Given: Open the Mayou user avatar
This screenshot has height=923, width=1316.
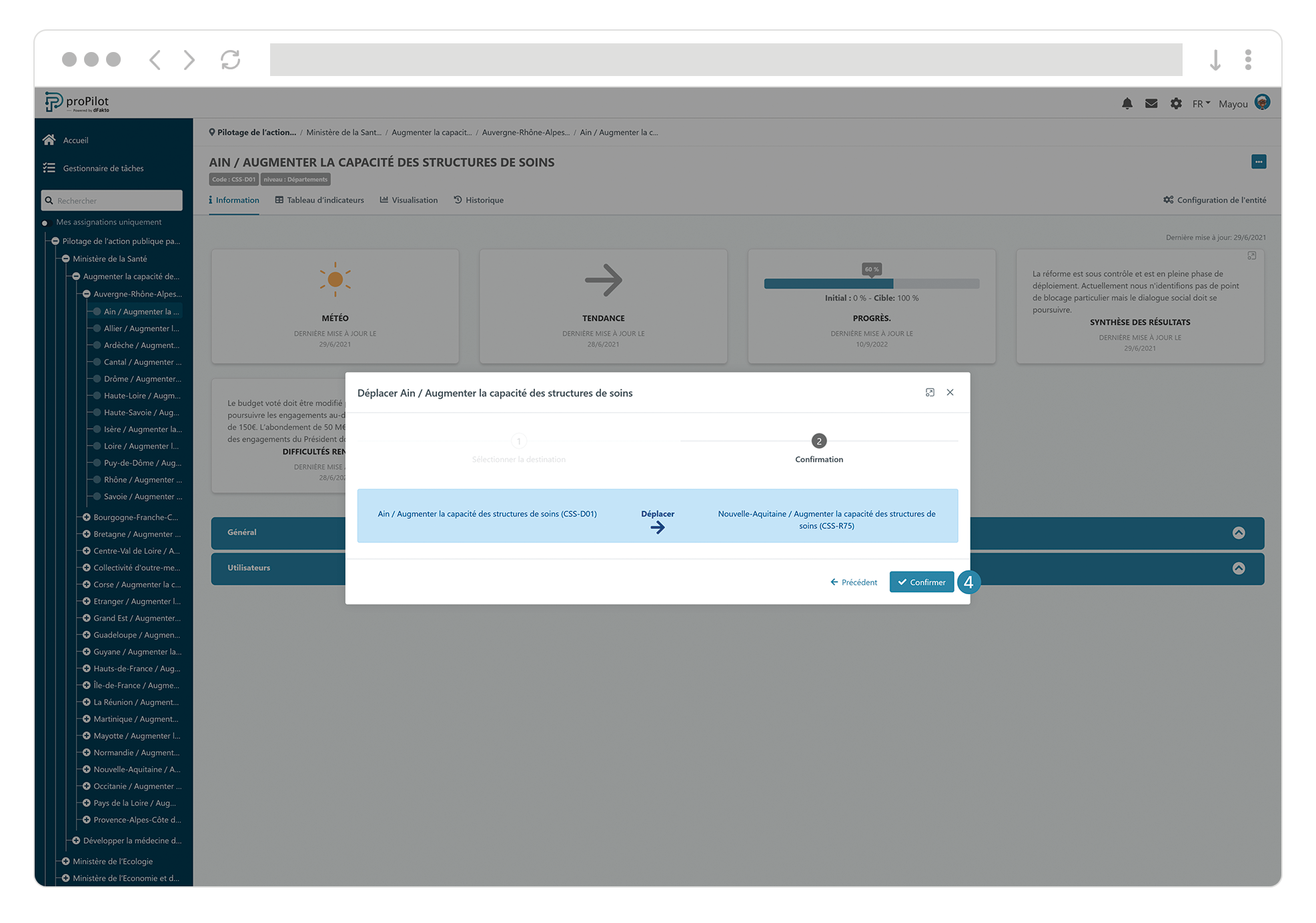Looking at the screenshot, I should coord(1262,102).
